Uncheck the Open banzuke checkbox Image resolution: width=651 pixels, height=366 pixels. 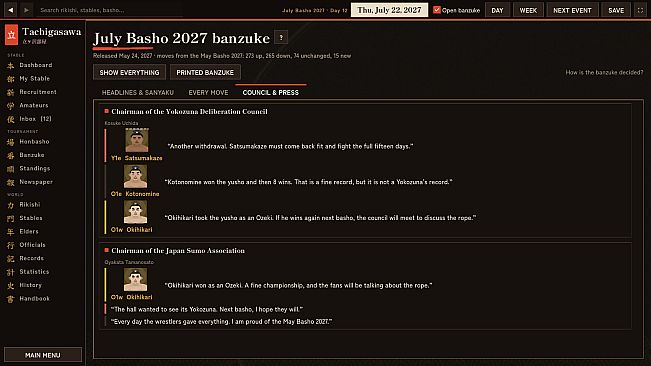[436, 10]
